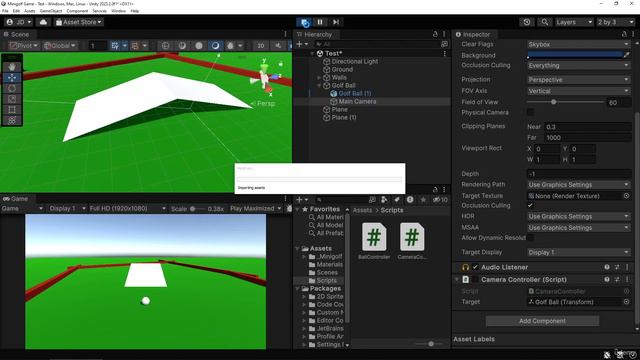Toggle the Audio Listener enabled checkbox
The image size is (640, 360).
coord(475,267)
